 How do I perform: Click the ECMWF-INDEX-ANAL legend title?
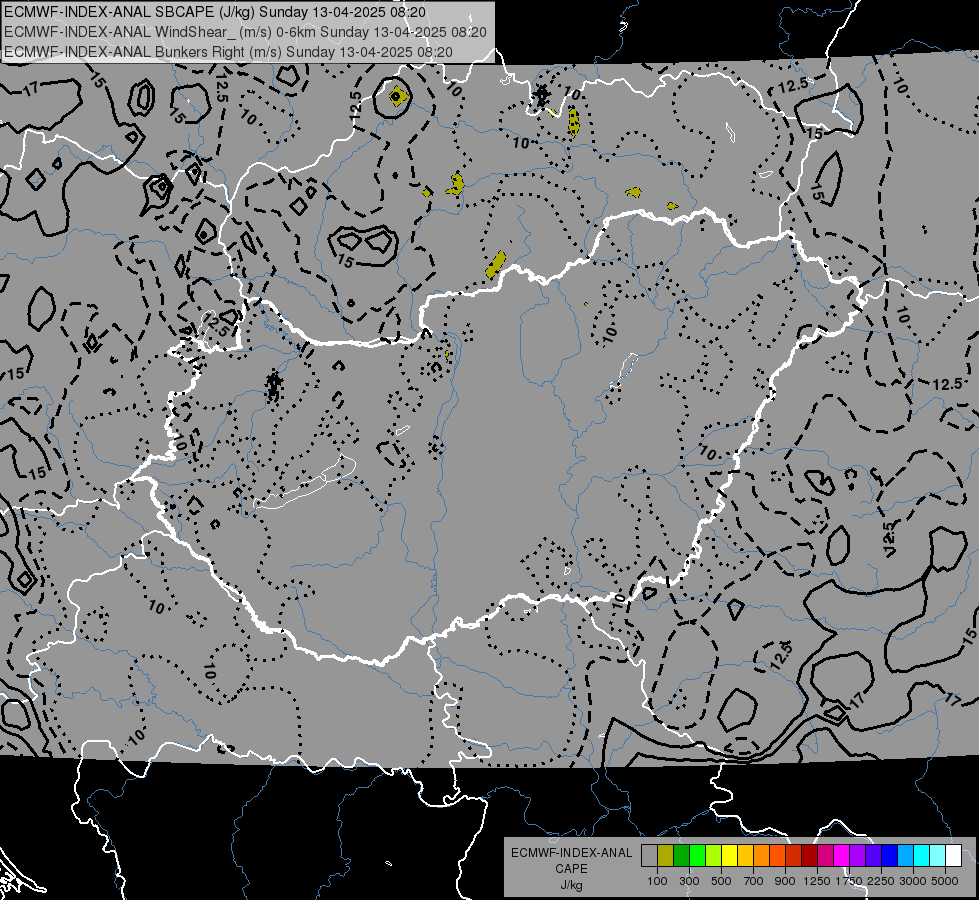point(571,853)
